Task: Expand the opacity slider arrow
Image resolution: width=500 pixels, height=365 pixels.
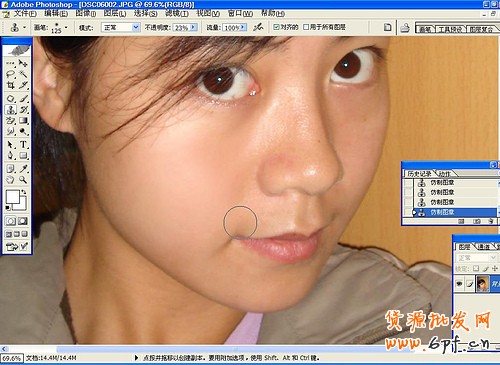Action: click(x=194, y=27)
